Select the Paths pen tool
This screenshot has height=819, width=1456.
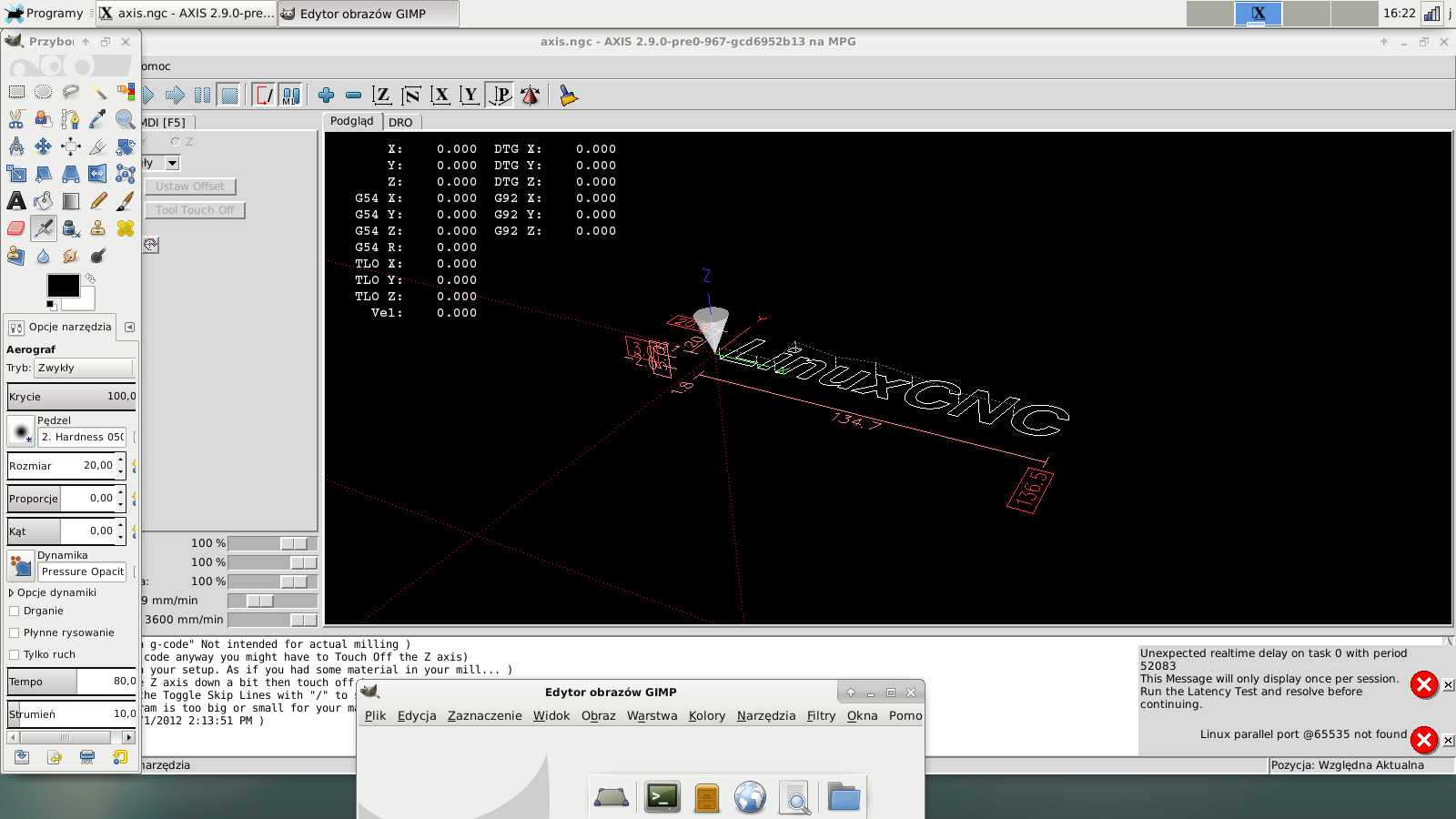71,119
